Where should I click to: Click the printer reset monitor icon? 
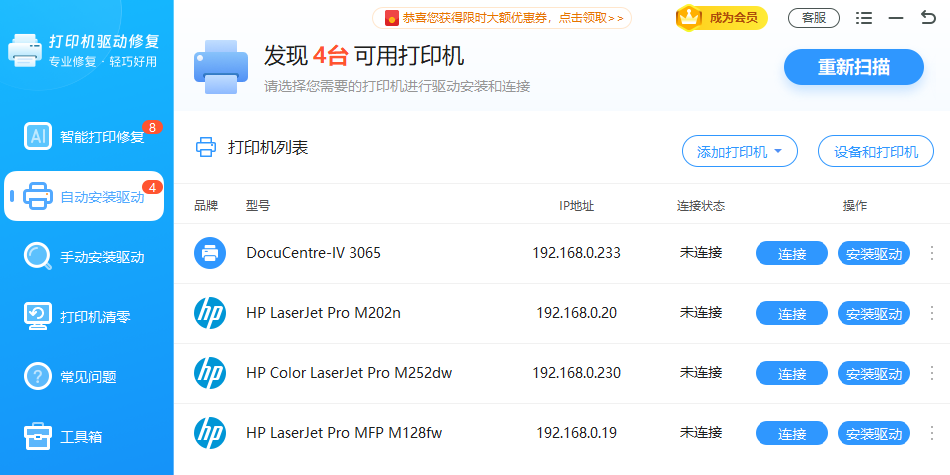click(38, 316)
